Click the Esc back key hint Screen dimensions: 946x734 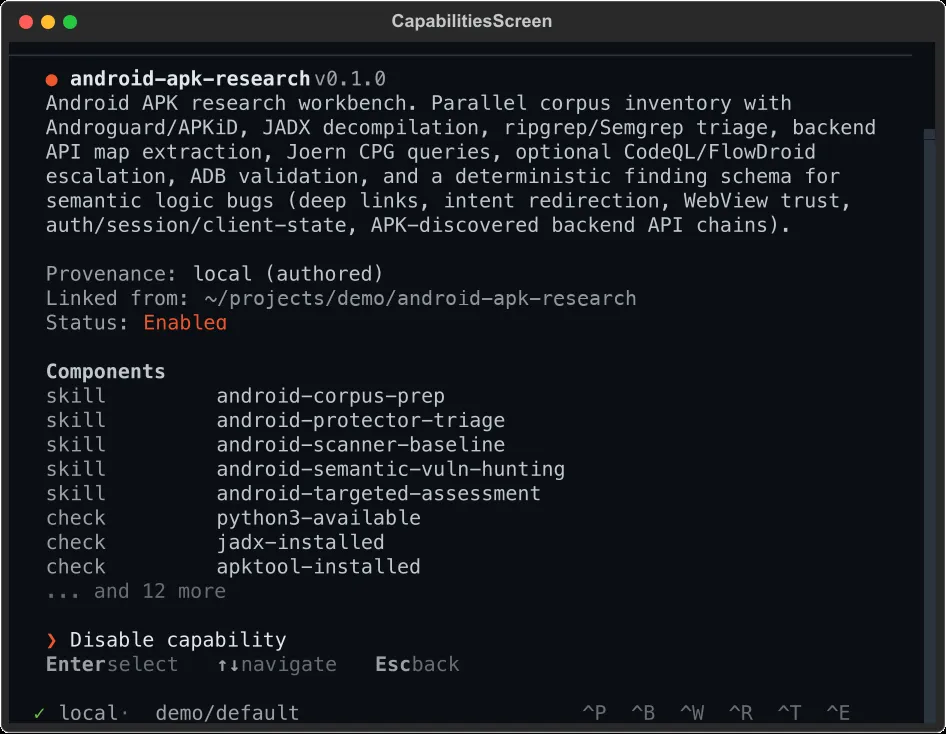[x=417, y=665]
